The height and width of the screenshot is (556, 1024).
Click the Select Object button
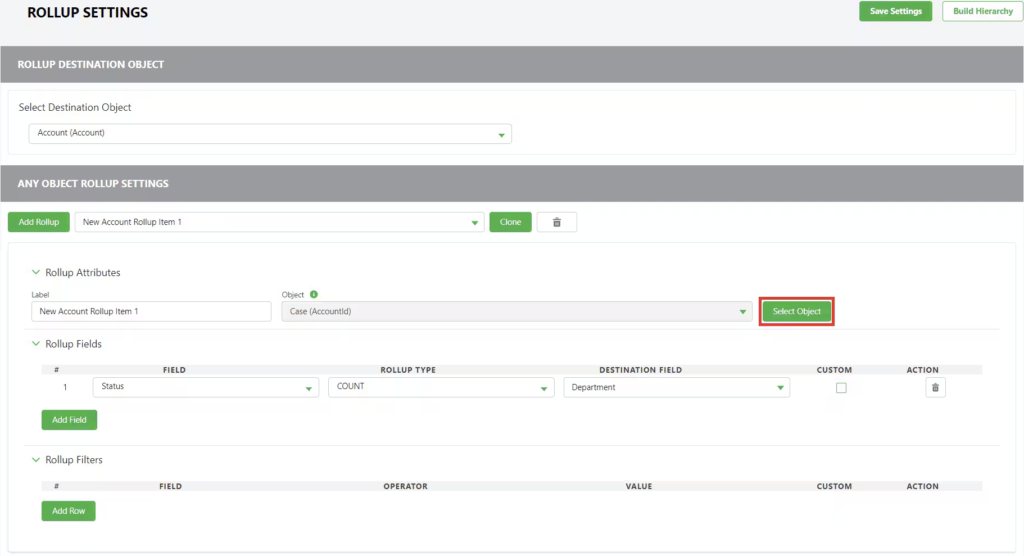tap(797, 312)
